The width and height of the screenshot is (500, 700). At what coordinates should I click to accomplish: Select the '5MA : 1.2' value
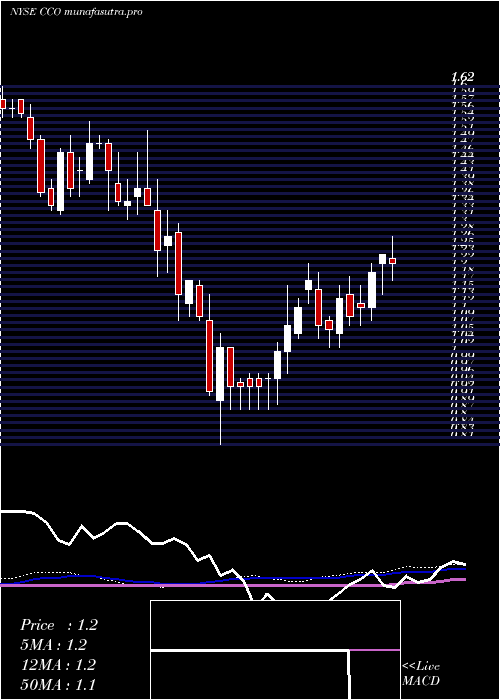pos(54,645)
